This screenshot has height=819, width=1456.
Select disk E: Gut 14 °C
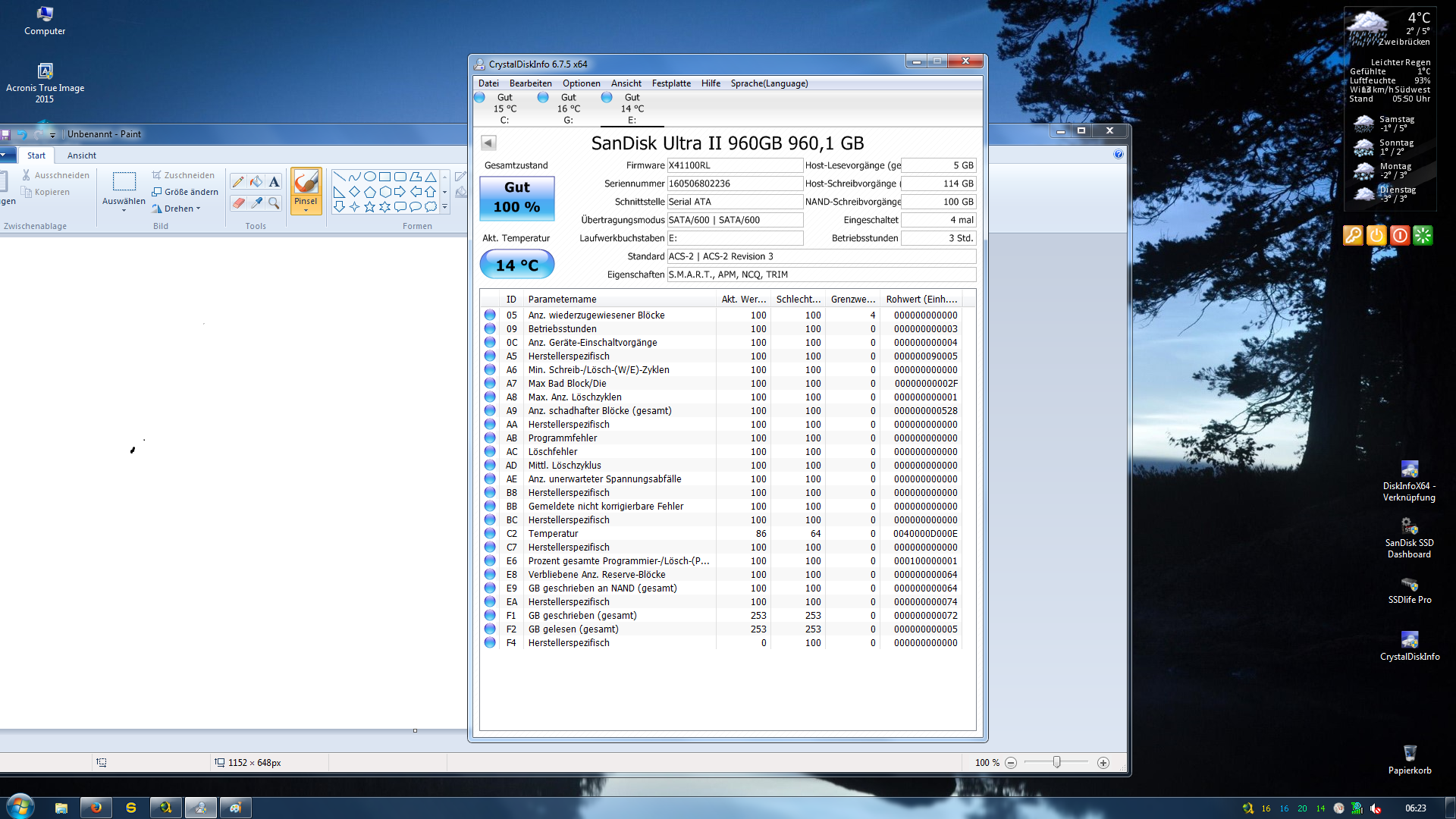[x=632, y=108]
